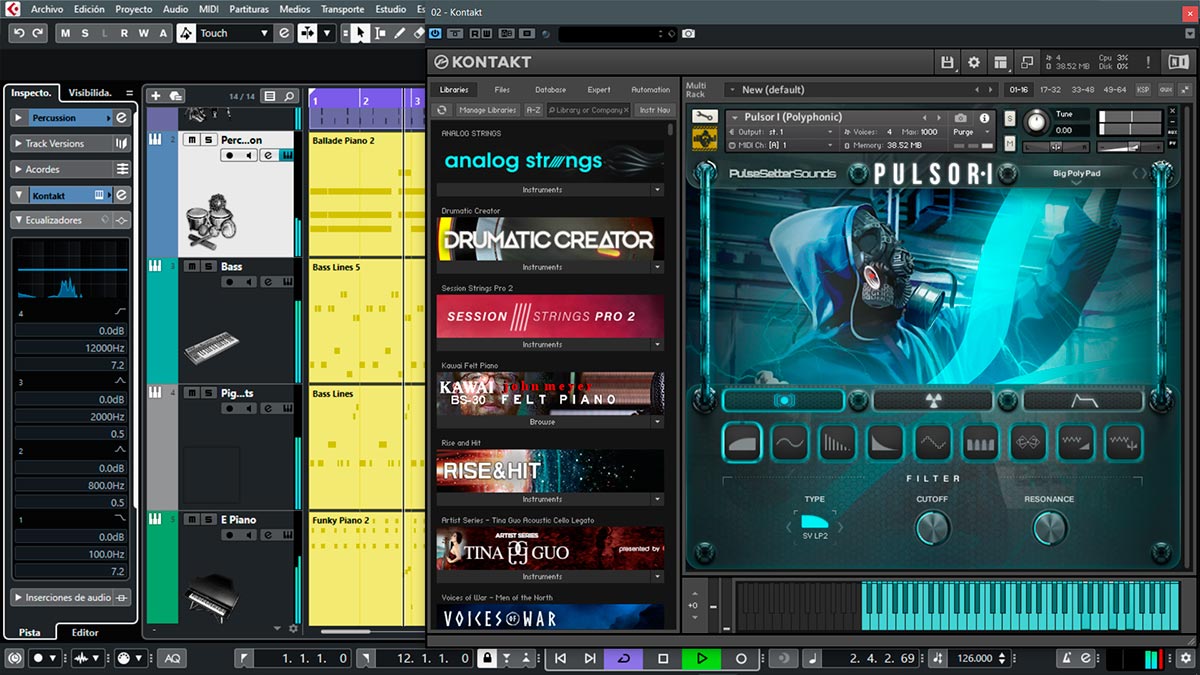Switch to the Visibilida. inspector tab
Screen dimensions: 1200x675
point(89,93)
